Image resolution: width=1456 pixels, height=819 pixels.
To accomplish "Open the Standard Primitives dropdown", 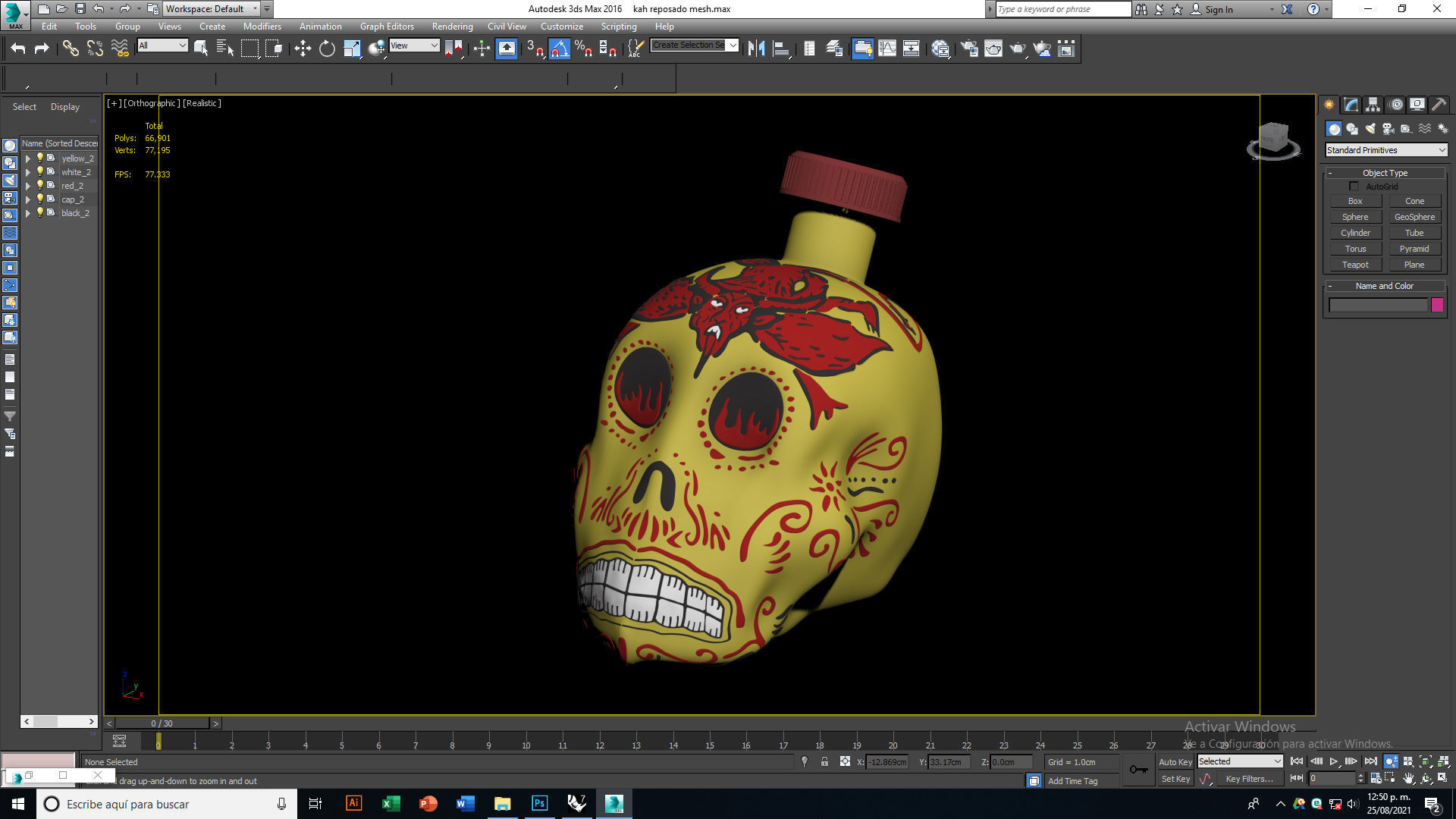I will [1386, 150].
